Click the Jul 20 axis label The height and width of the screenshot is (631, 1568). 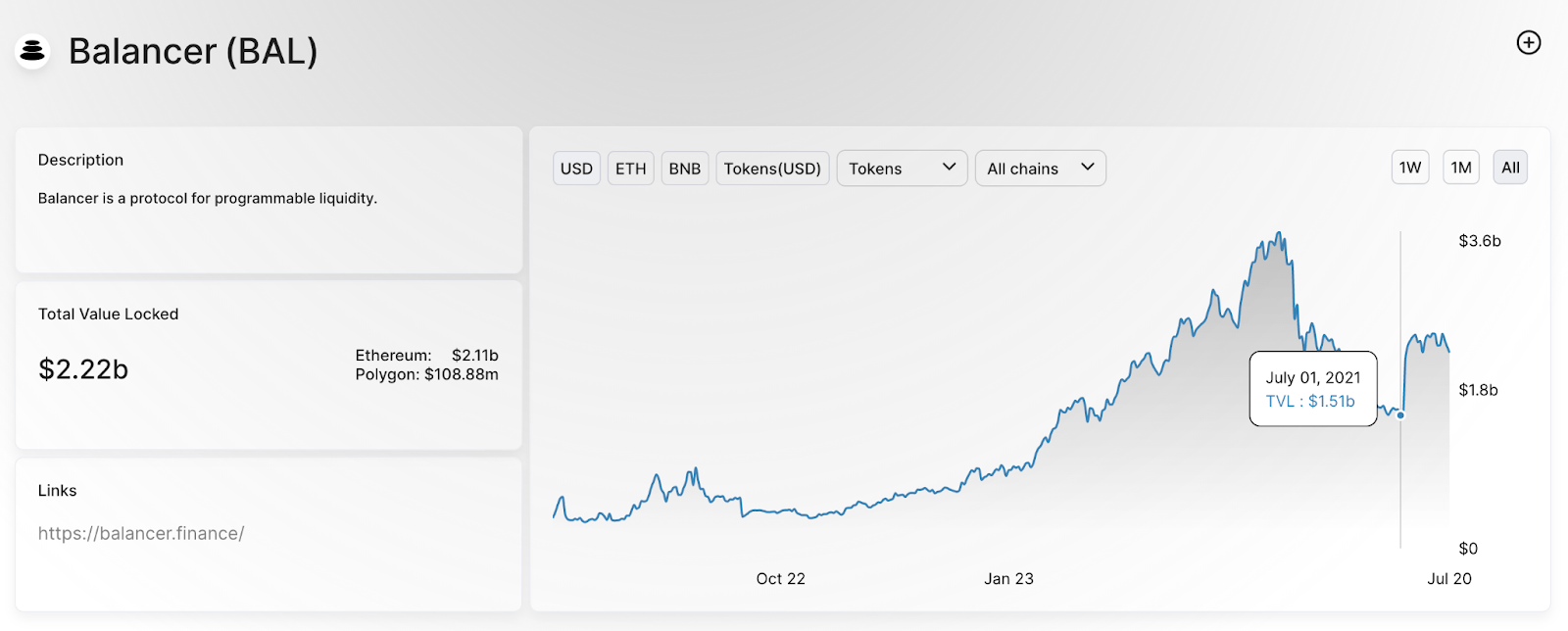[x=1449, y=578]
